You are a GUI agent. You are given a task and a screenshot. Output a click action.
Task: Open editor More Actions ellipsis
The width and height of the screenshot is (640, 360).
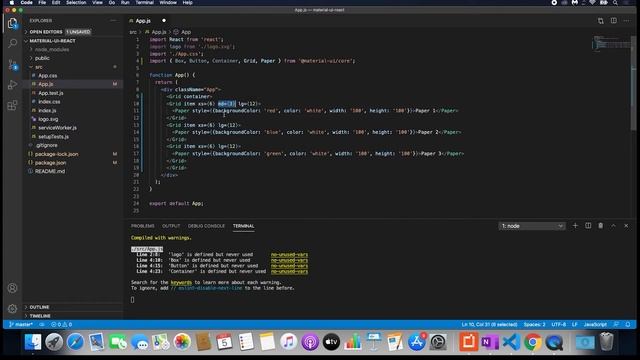[627, 20]
